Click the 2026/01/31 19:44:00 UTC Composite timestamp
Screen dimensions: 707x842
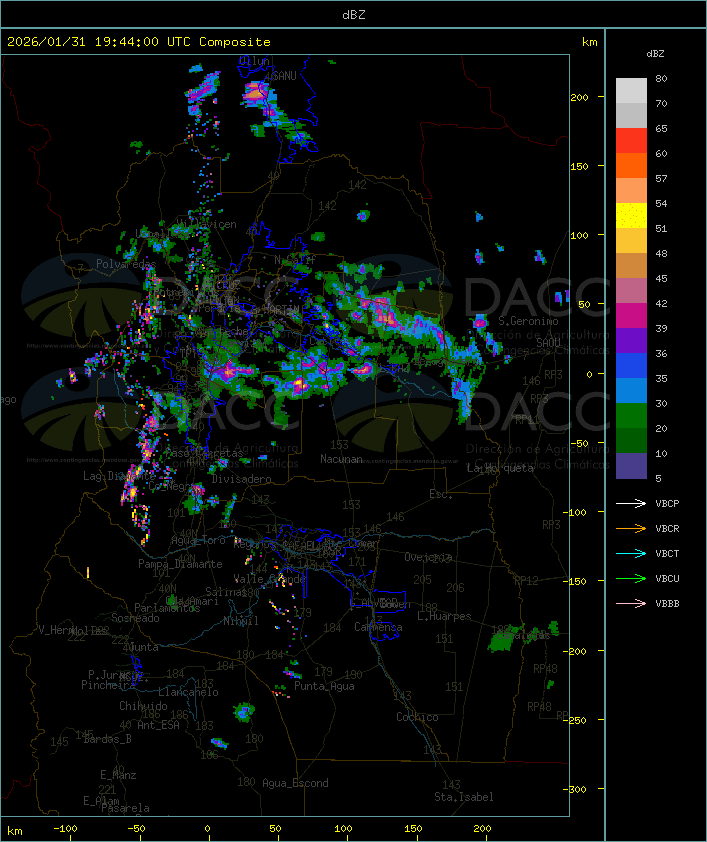[x=139, y=42]
